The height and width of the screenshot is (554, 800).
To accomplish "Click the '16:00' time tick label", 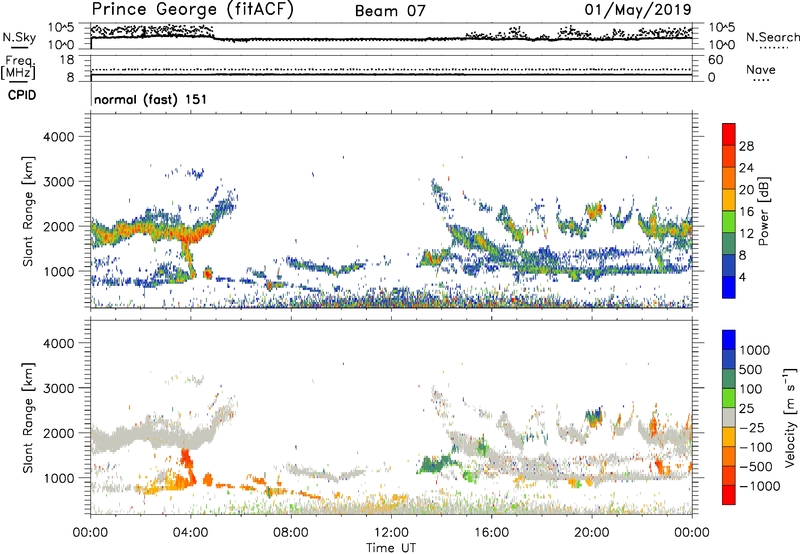I will pyautogui.click(x=491, y=533).
